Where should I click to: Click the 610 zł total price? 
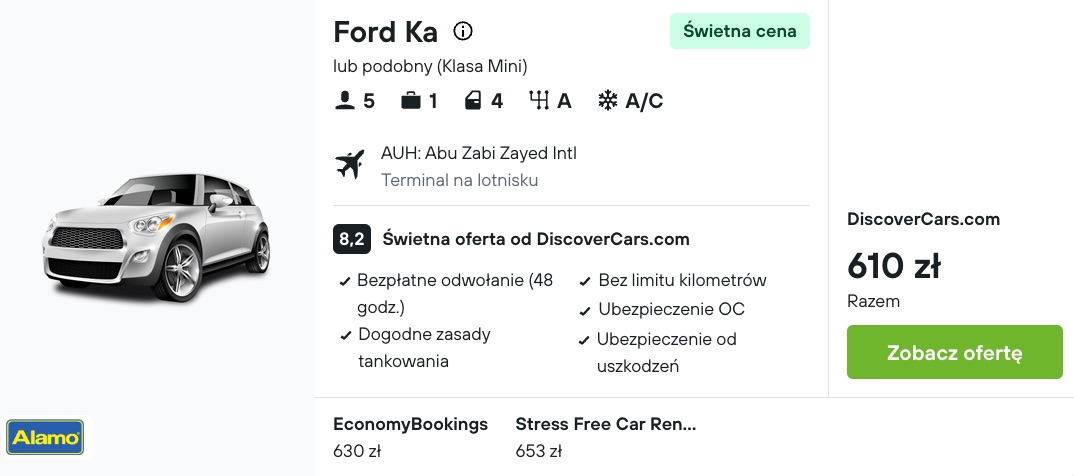pyautogui.click(x=894, y=266)
